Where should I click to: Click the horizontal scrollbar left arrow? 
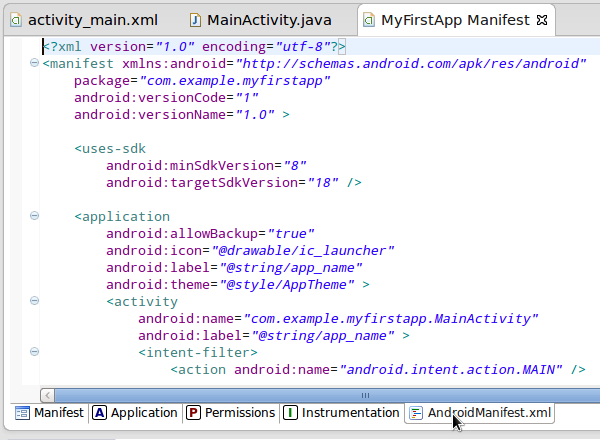[x=47, y=394]
